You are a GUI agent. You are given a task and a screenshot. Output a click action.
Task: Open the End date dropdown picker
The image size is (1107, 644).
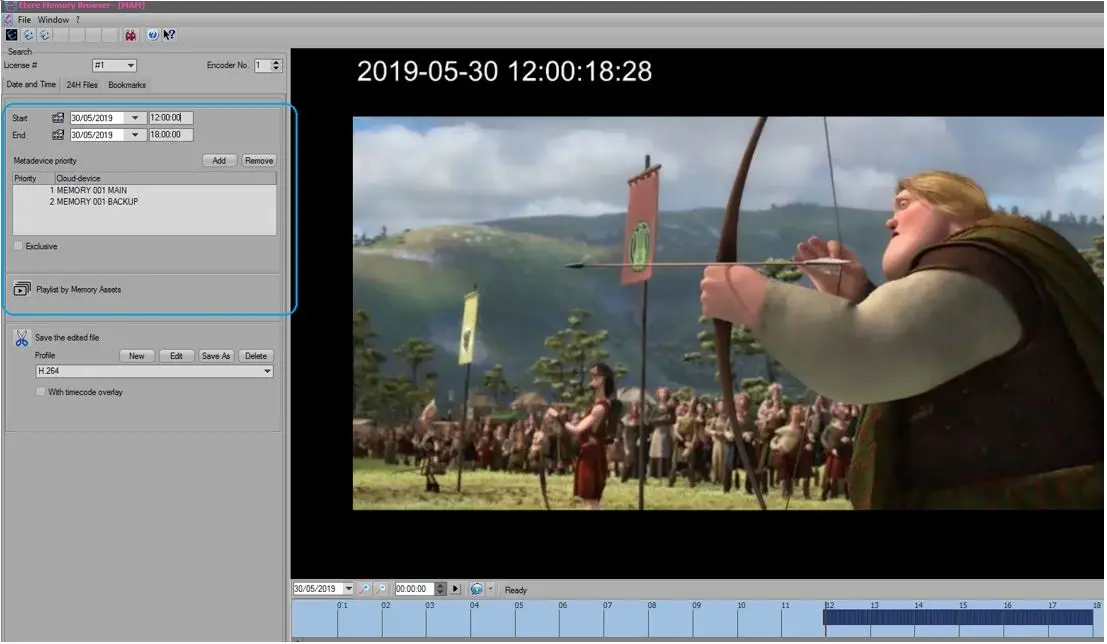[x=135, y=135]
